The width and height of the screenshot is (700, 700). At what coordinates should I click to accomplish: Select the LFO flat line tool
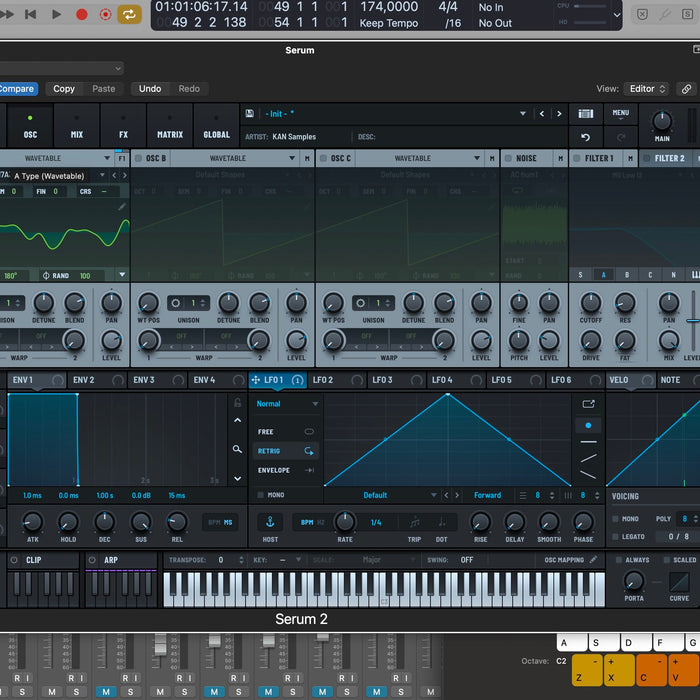click(588, 442)
